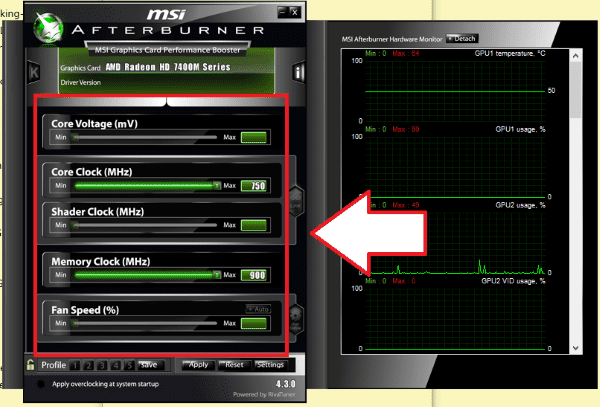
Task: Select profile slot 2
Action: point(88,366)
